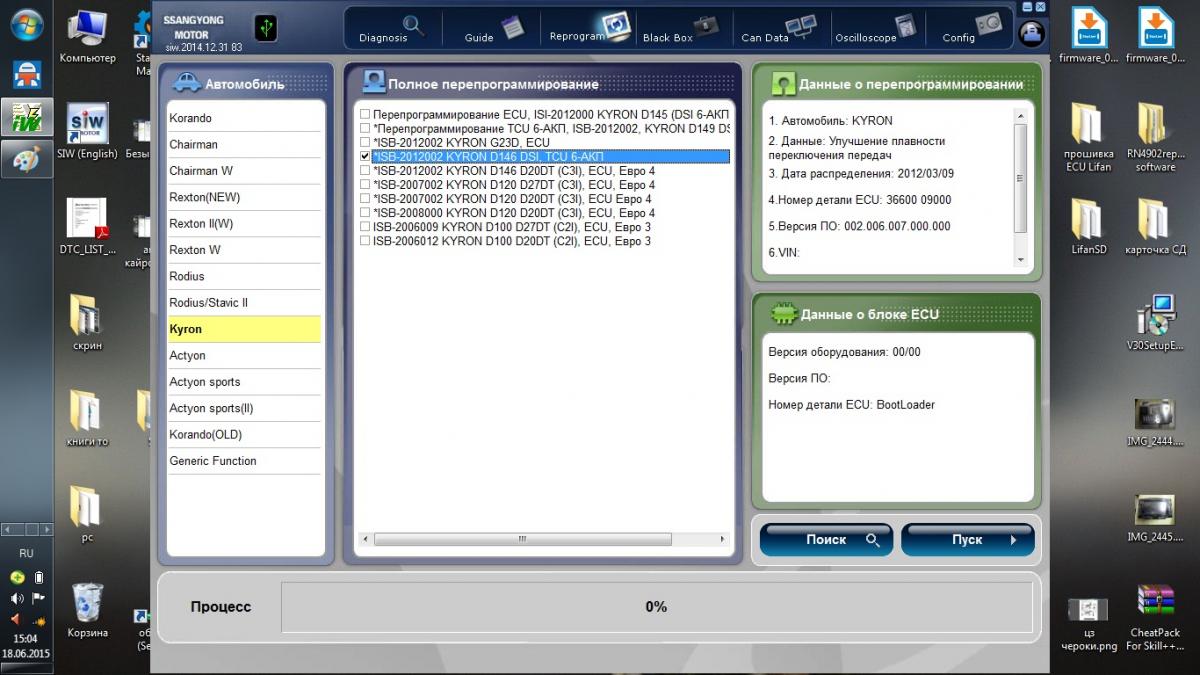Select Korando(OLD) vehicle

(x=244, y=435)
